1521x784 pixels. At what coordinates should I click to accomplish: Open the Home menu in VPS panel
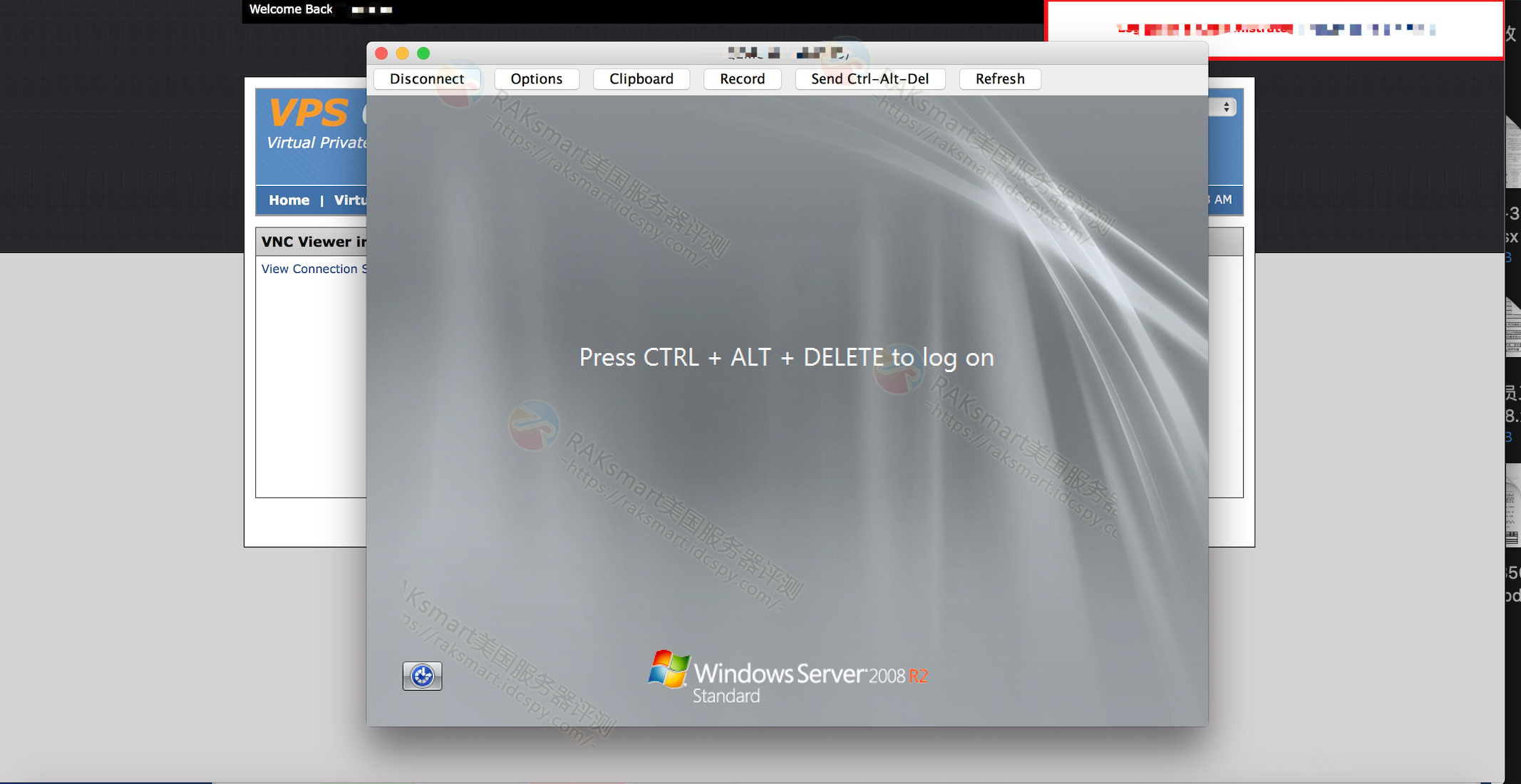pyautogui.click(x=289, y=200)
